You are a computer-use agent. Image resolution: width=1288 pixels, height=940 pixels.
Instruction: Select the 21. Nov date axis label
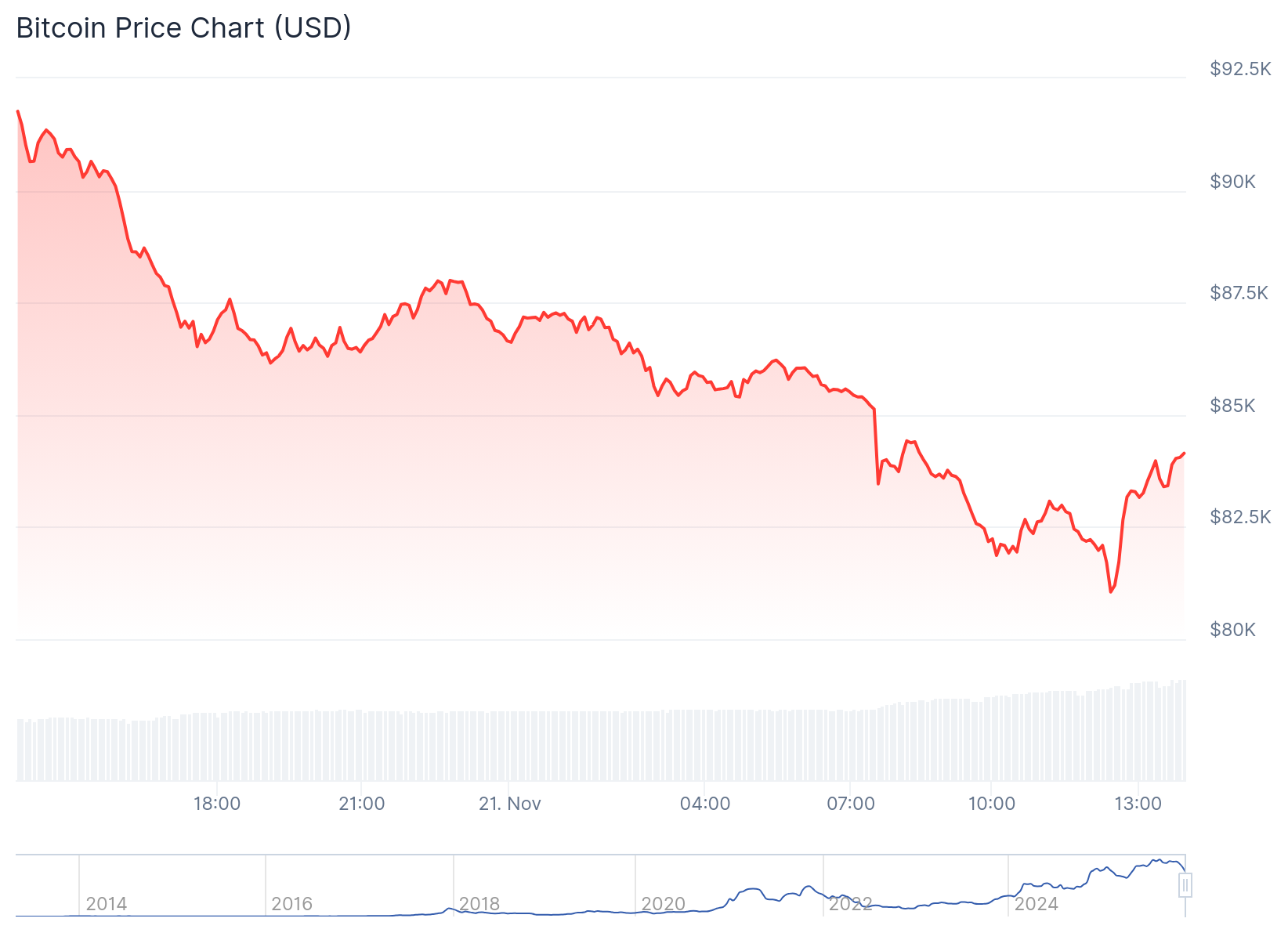(510, 804)
